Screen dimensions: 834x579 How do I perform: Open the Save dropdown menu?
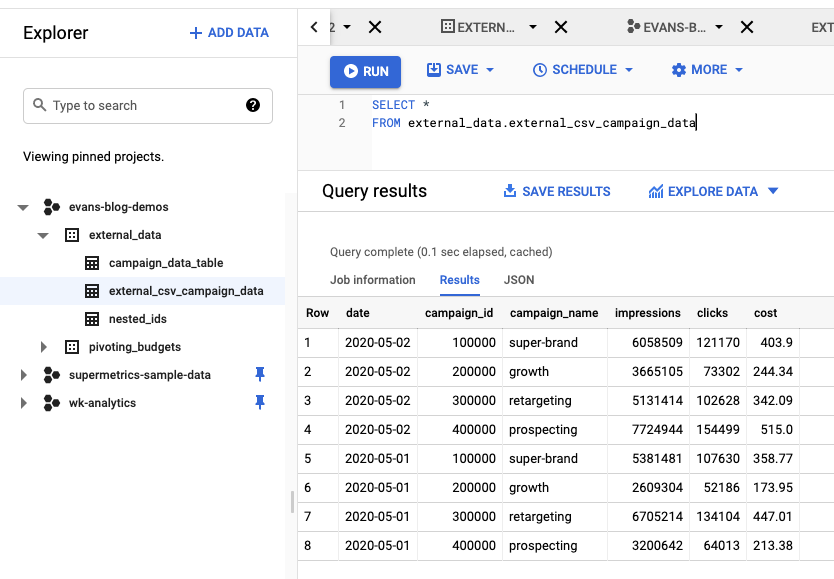(x=460, y=70)
